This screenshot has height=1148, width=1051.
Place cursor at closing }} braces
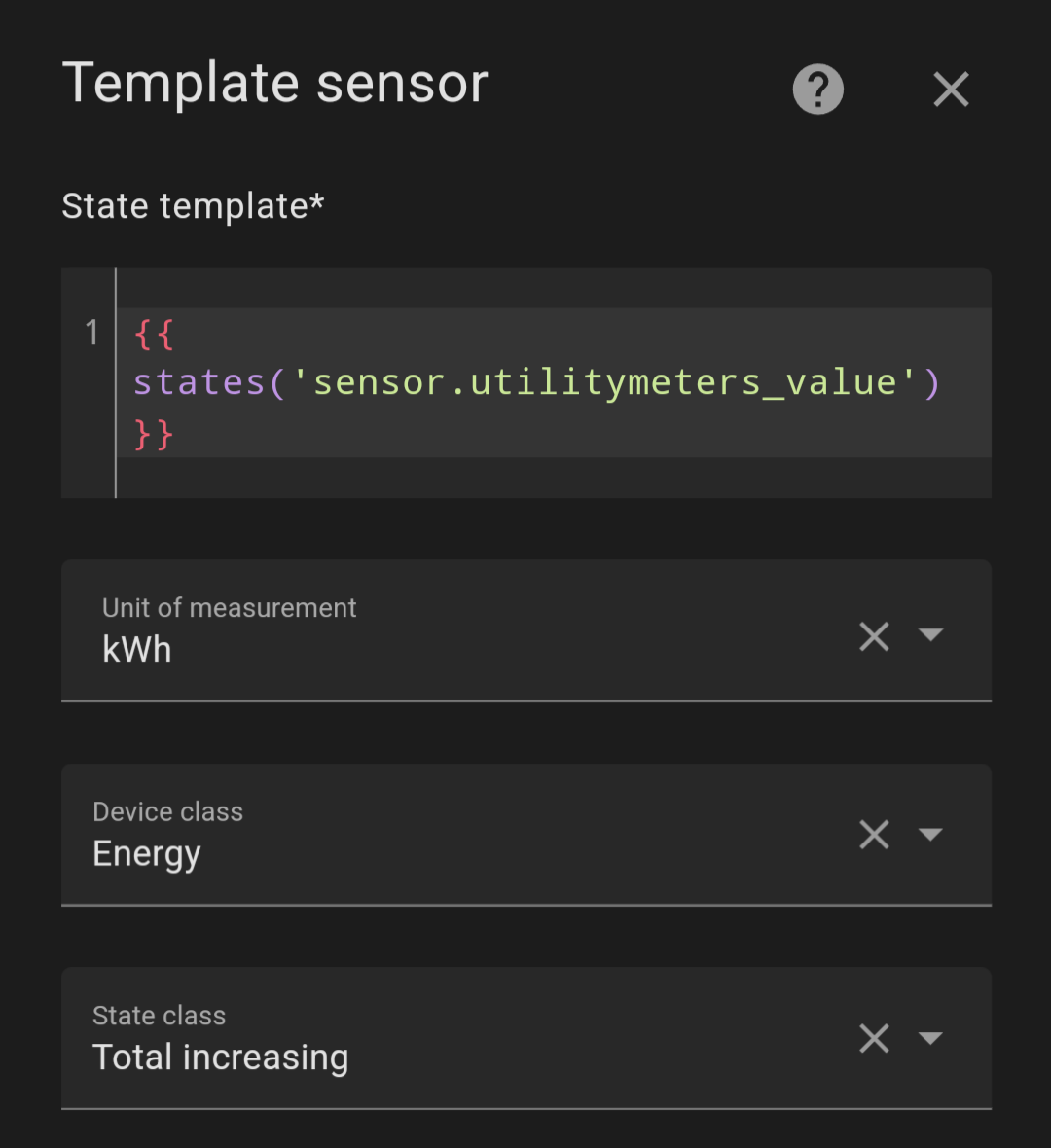point(154,434)
